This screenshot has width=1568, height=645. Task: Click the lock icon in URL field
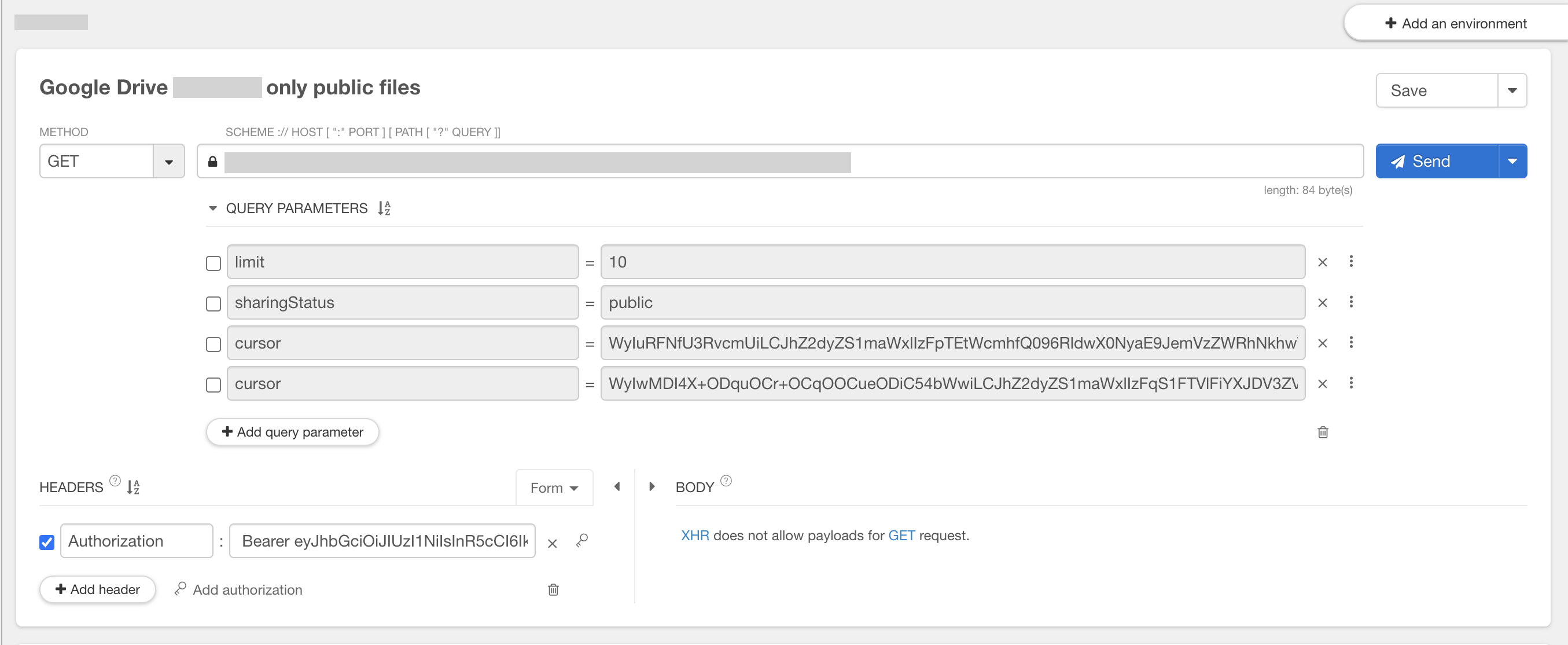tap(212, 162)
